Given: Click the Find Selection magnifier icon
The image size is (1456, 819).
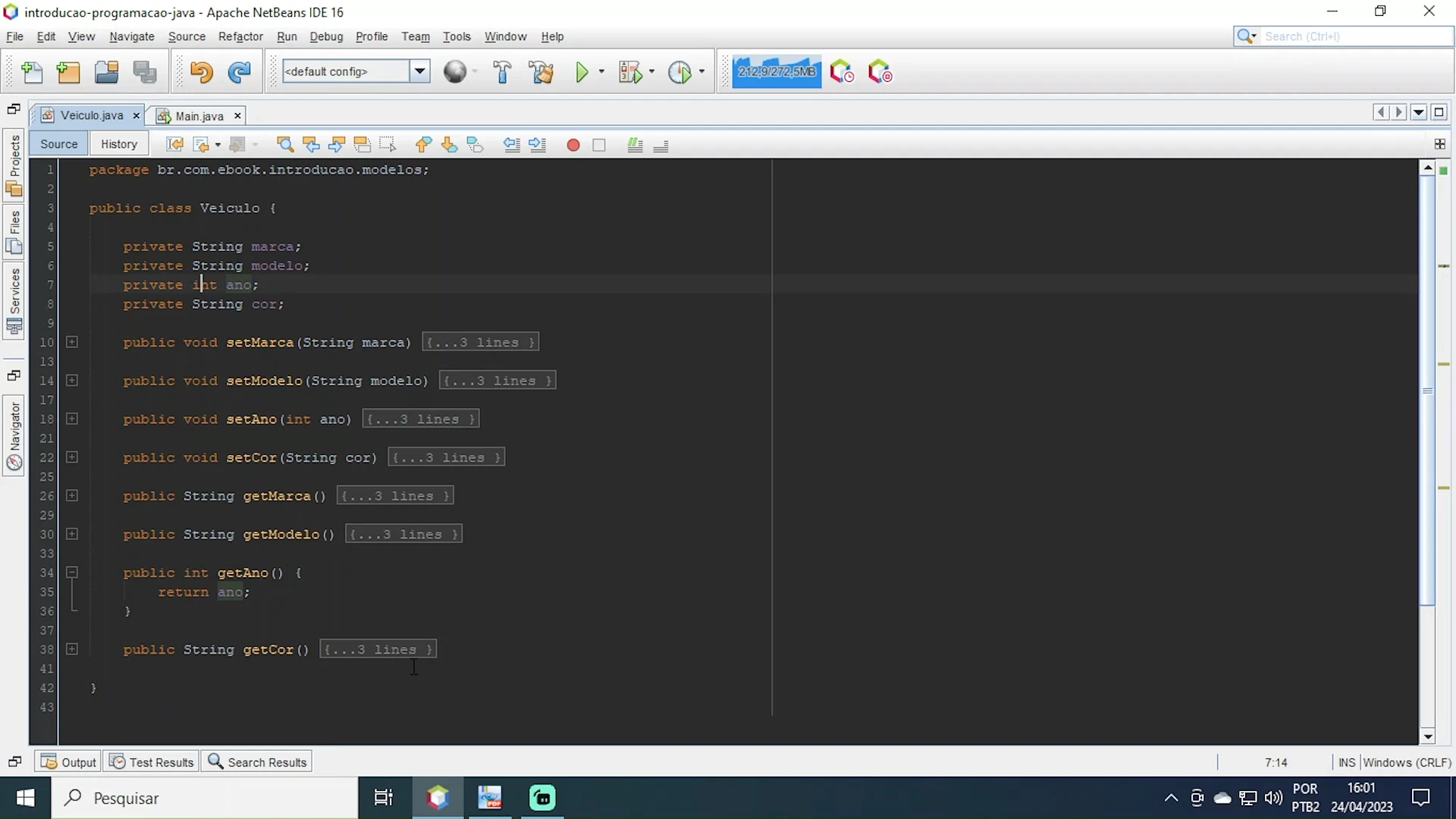Looking at the screenshot, I should [x=285, y=145].
